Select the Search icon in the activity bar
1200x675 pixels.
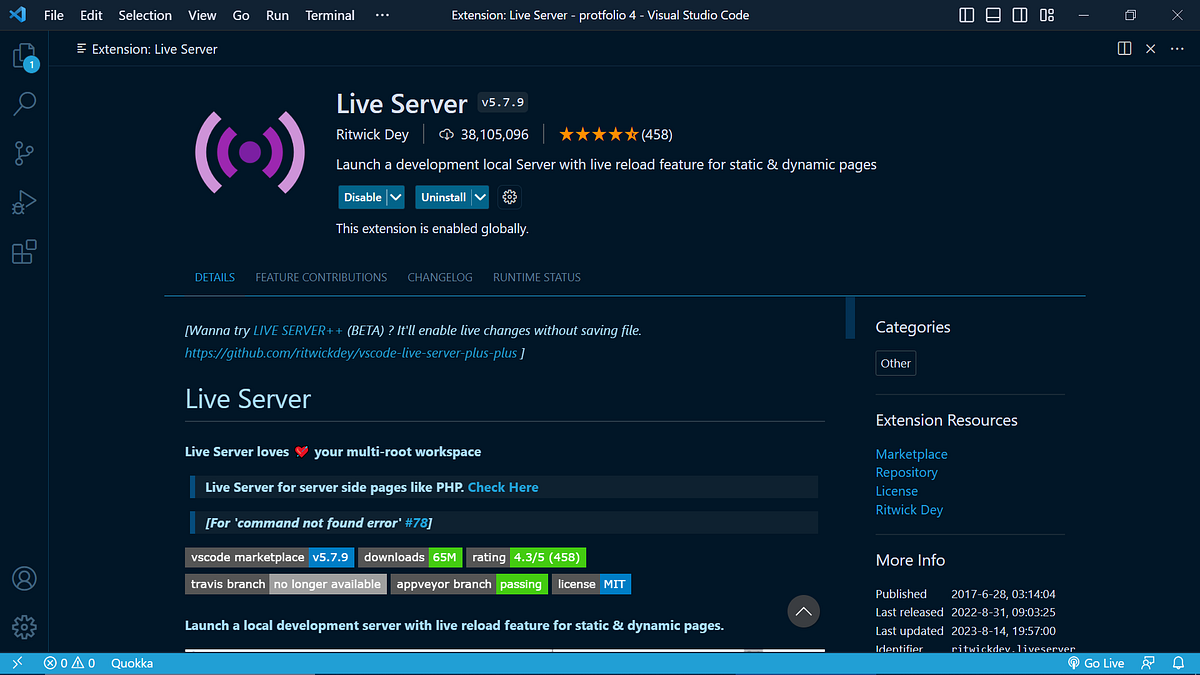[24, 104]
